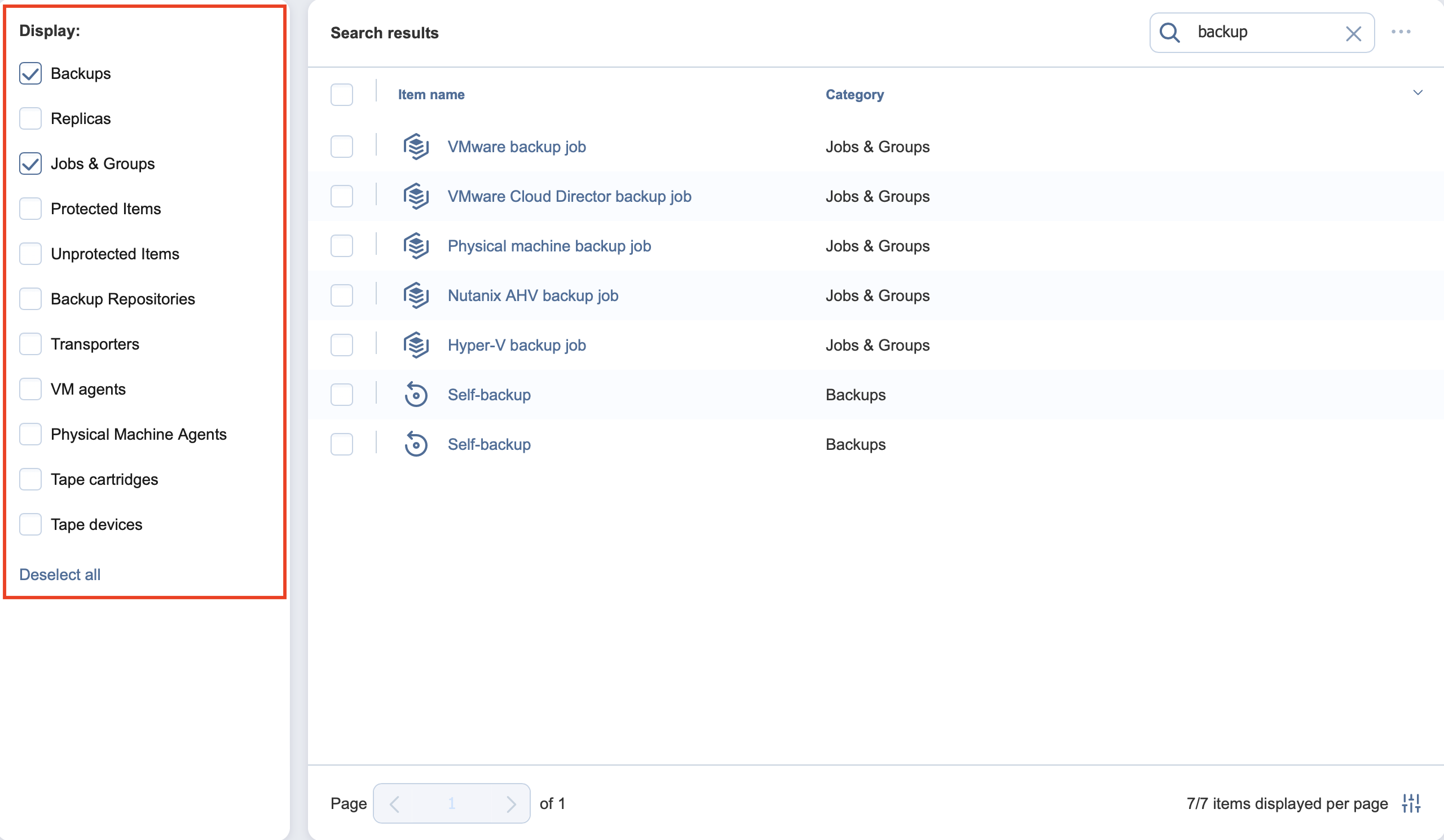Open the three-dot more options menu

point(1401,32)
